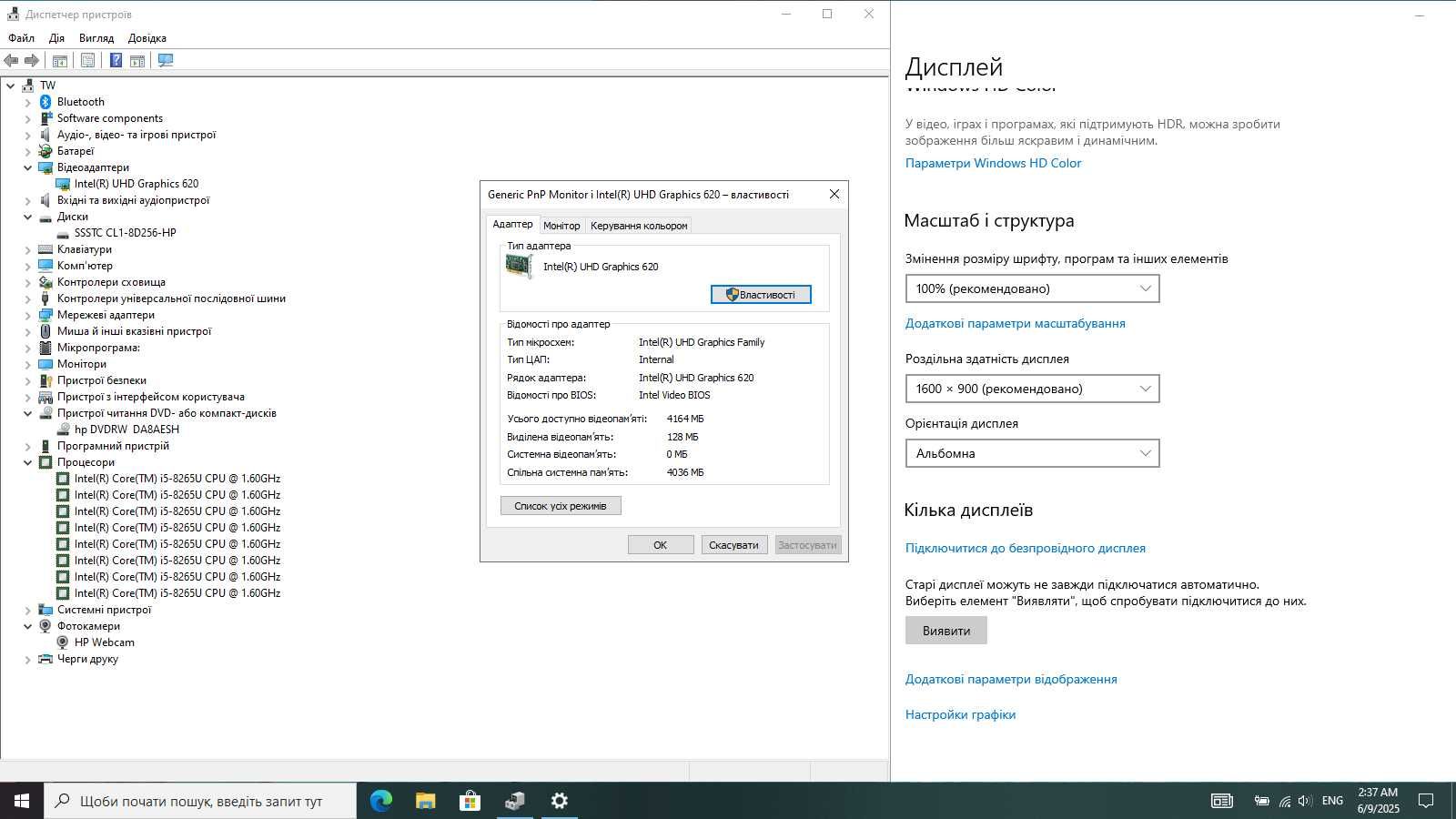Open File Explorer from the taskbar

[425, 801]
